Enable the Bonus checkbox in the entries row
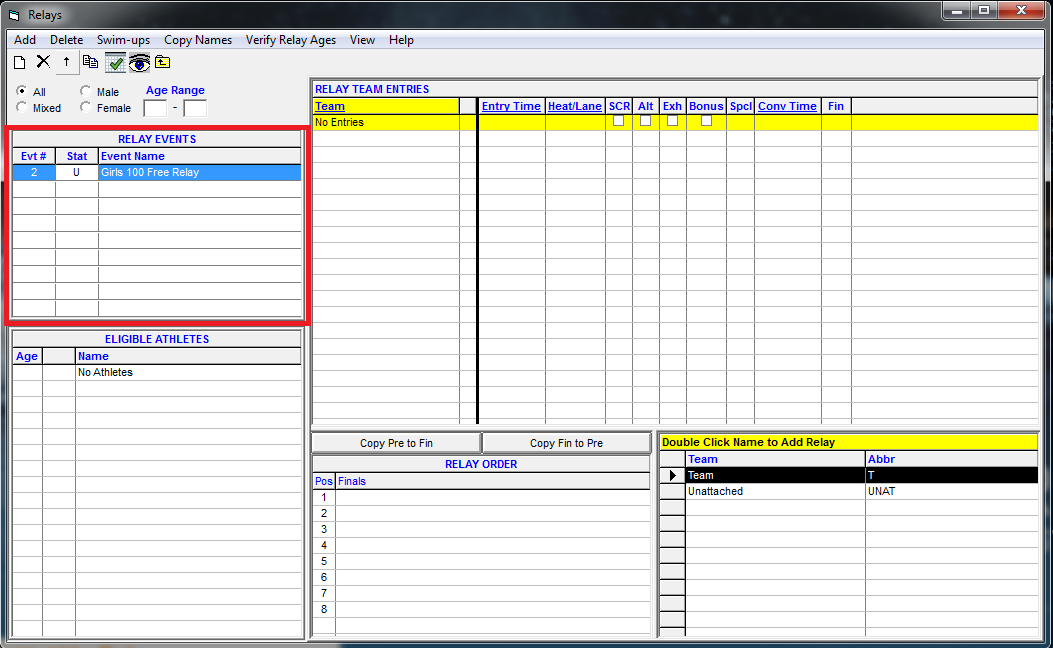 [706, 121]
